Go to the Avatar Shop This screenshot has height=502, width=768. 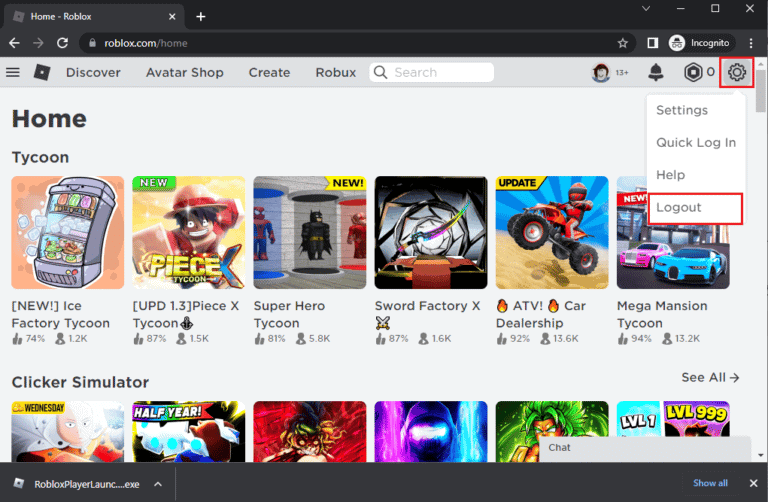[x=184, y=72]
